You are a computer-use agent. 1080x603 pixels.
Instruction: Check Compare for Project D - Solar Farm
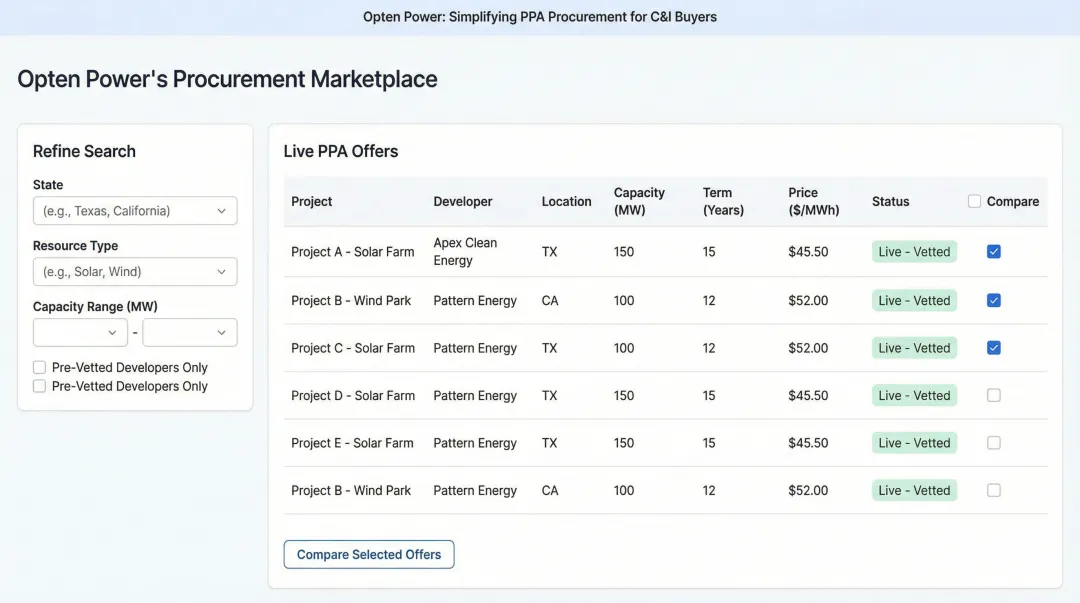click(993, 395)
